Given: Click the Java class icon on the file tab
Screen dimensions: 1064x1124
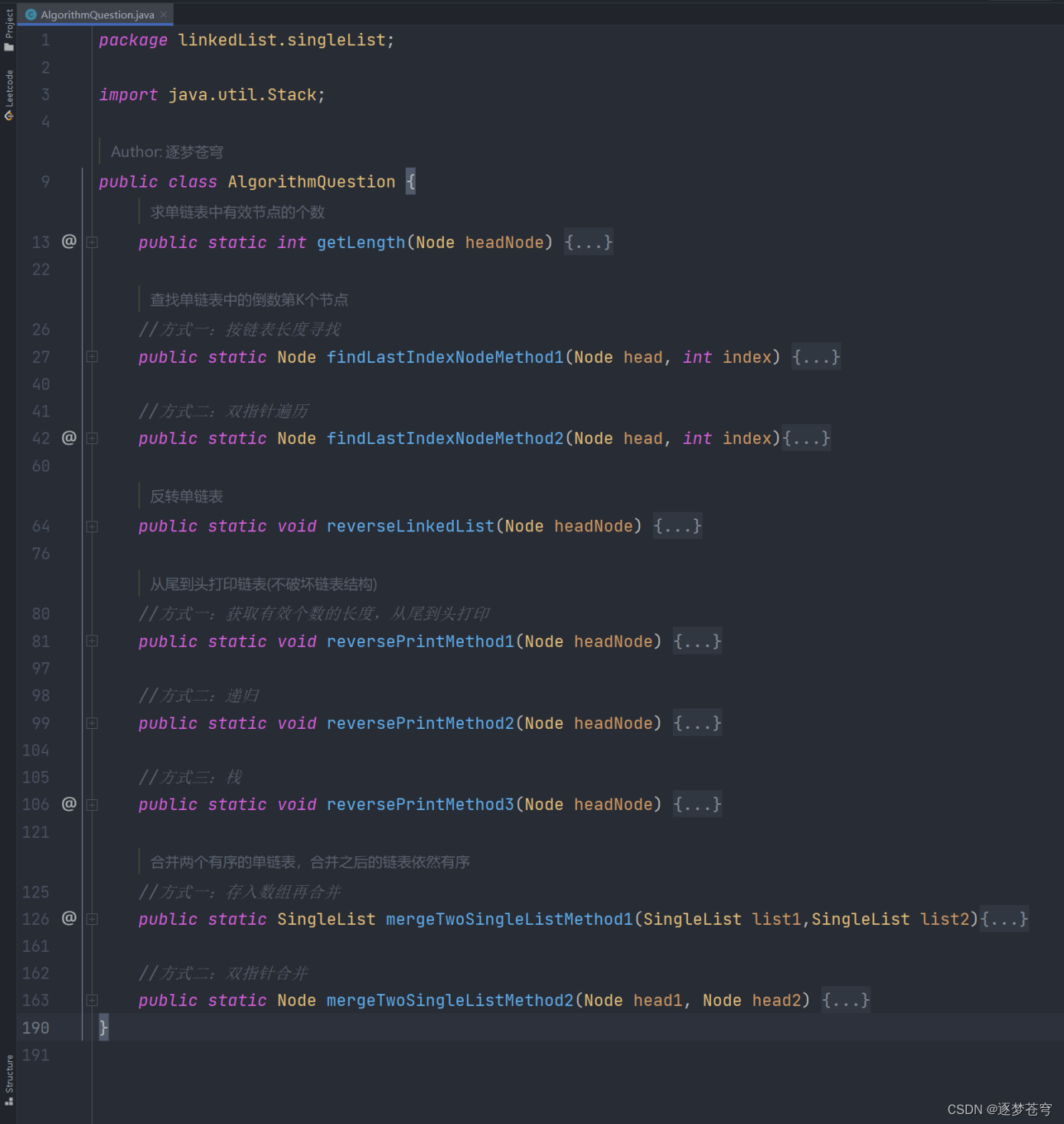Looking at the screenshot, I should pos(31,15).
